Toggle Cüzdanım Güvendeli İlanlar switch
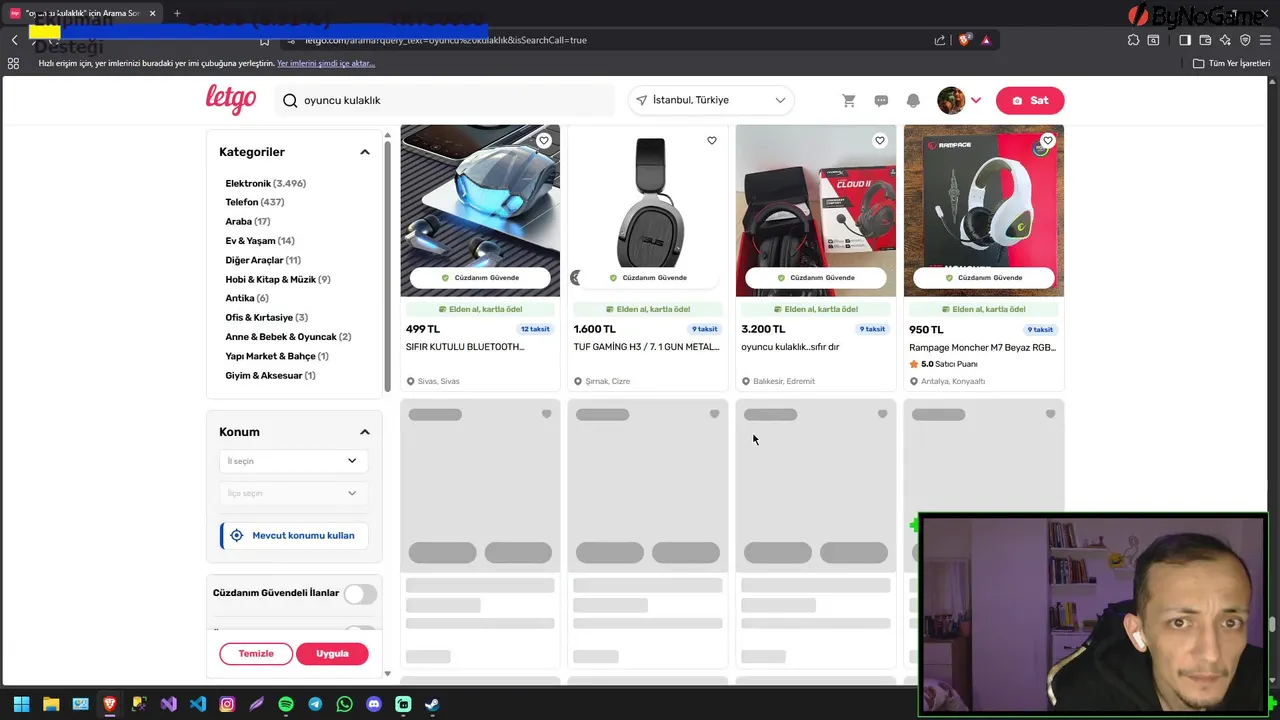 pyautogui.click(x=360, y=594)
